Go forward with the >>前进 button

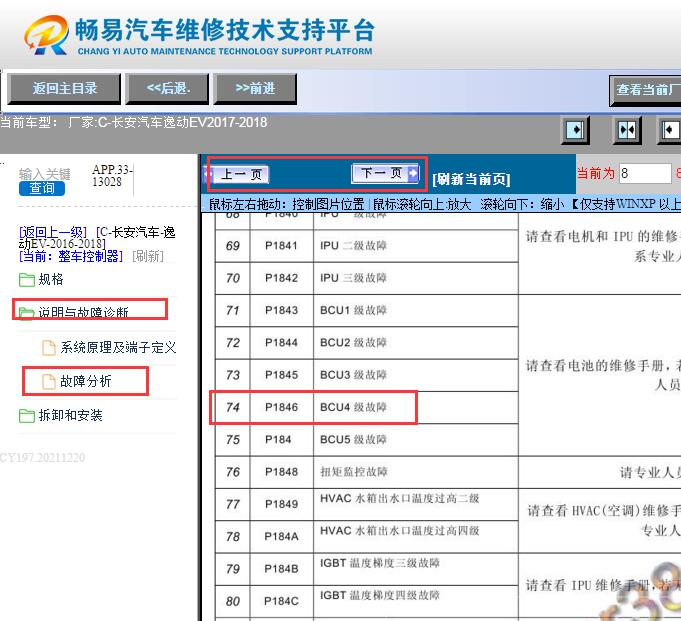point(255,89)
